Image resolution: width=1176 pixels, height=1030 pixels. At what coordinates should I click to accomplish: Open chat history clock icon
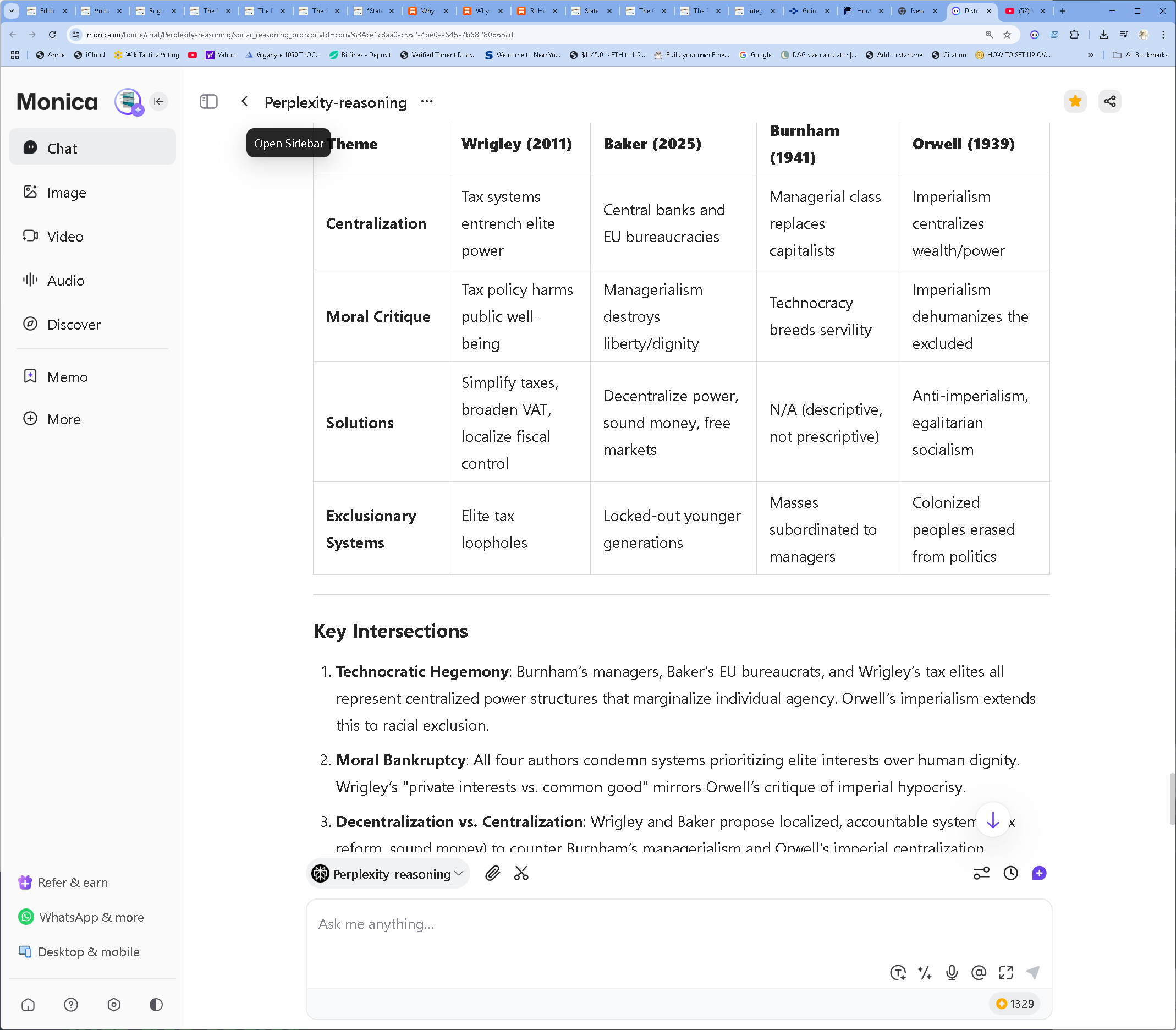[1010, 874]
